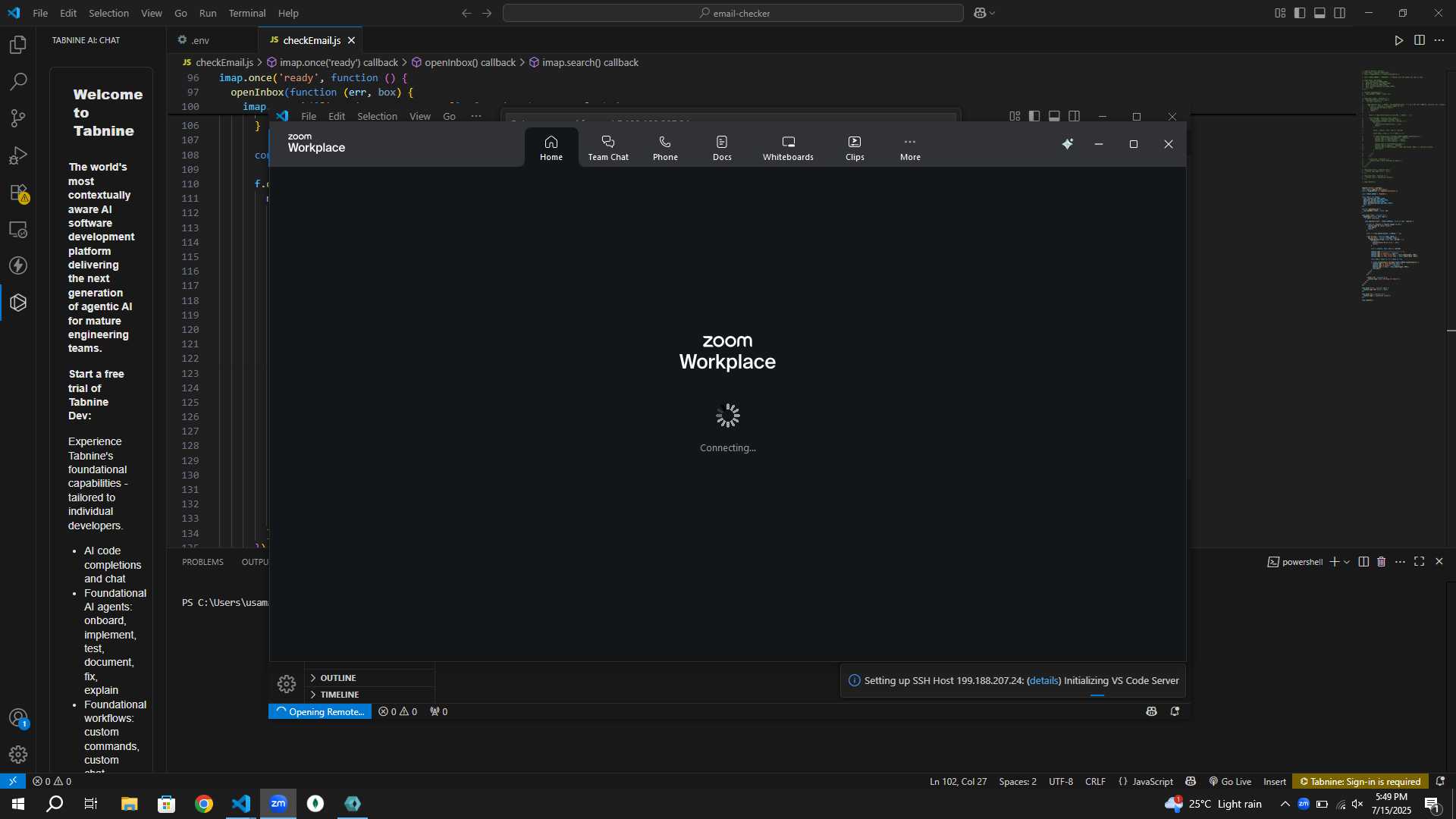Open File menu in main VS Code
This screenshot has height=819, width=1456.
(40, 13)
